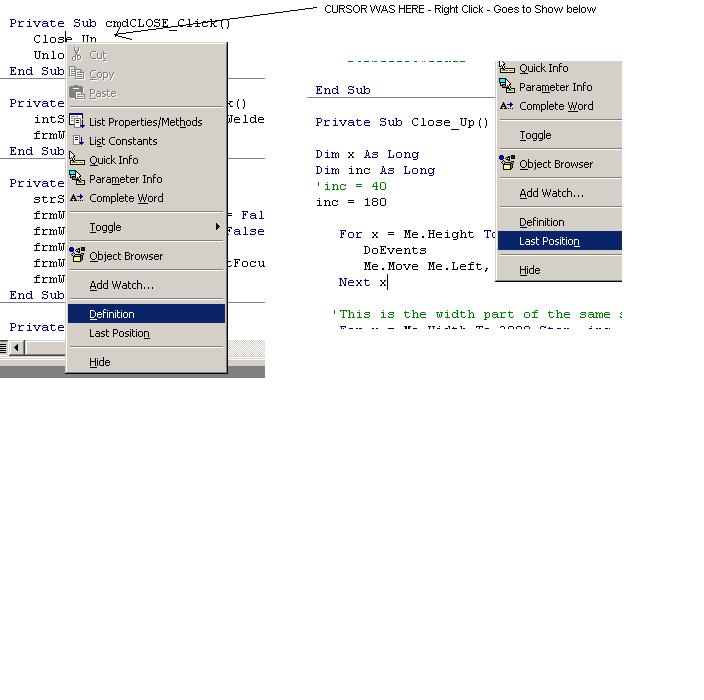
Task: Click the declaration 'Dim inc As Long'
Action: tap(375, 170)
